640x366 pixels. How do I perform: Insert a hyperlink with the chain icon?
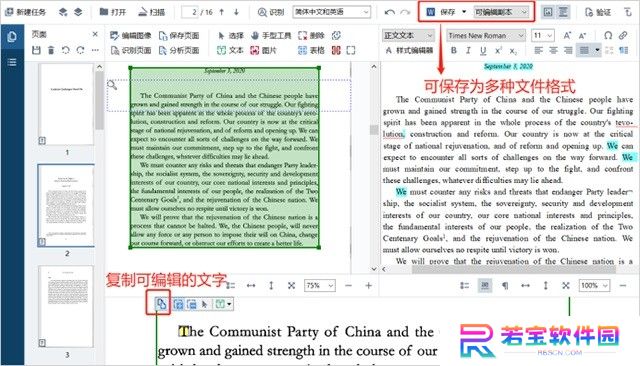click(623, 36)
